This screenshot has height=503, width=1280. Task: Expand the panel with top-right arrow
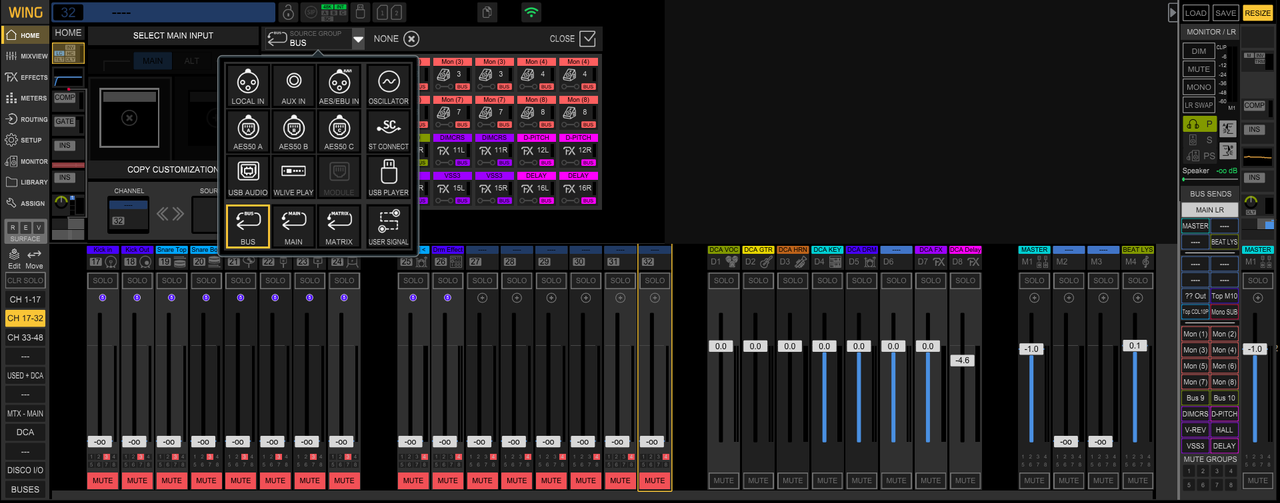1173,12
